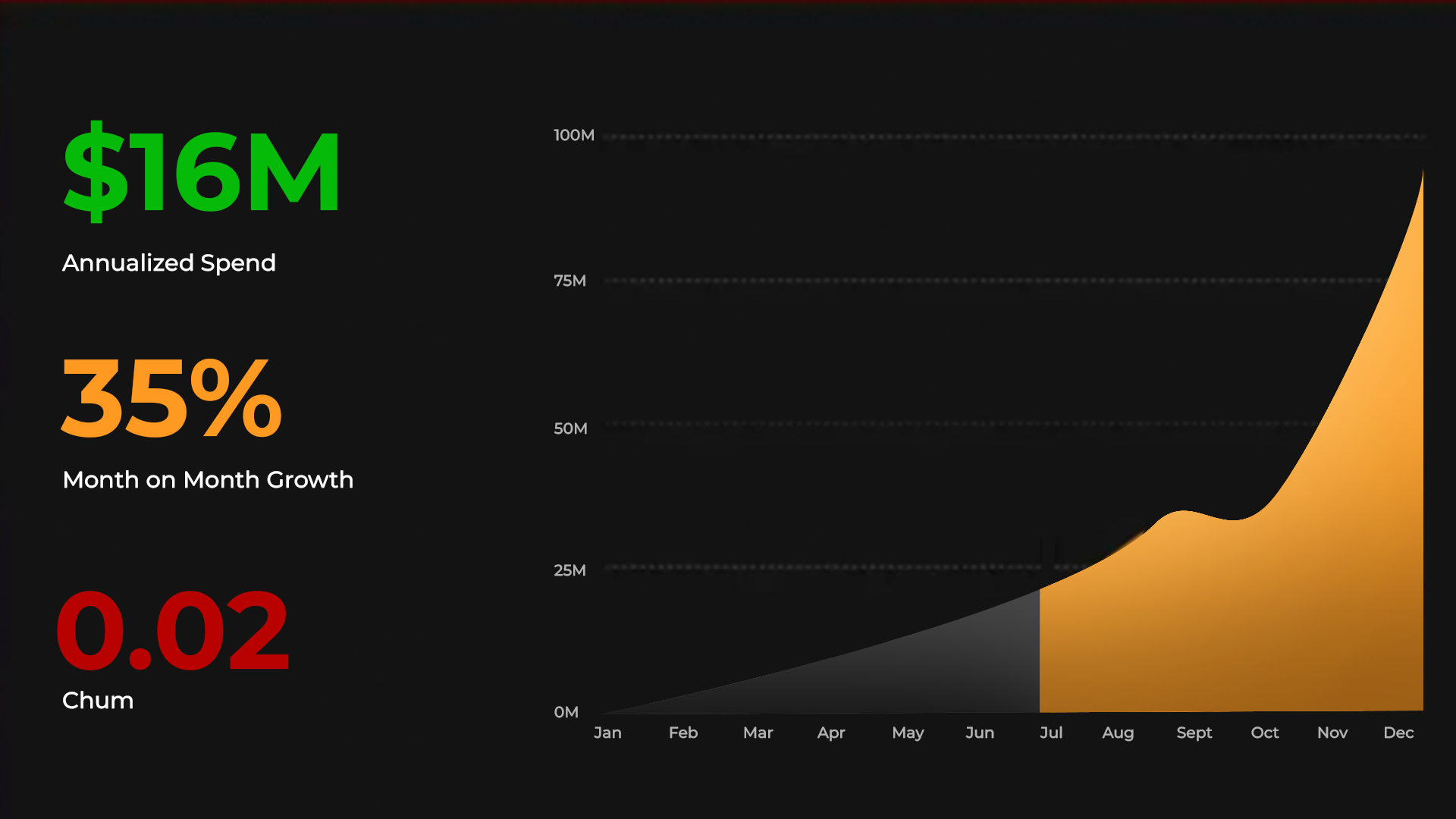Viewport: 1456px width, 819px height.
Task: Select the Jul month label
Action: tap(1051, 733)
